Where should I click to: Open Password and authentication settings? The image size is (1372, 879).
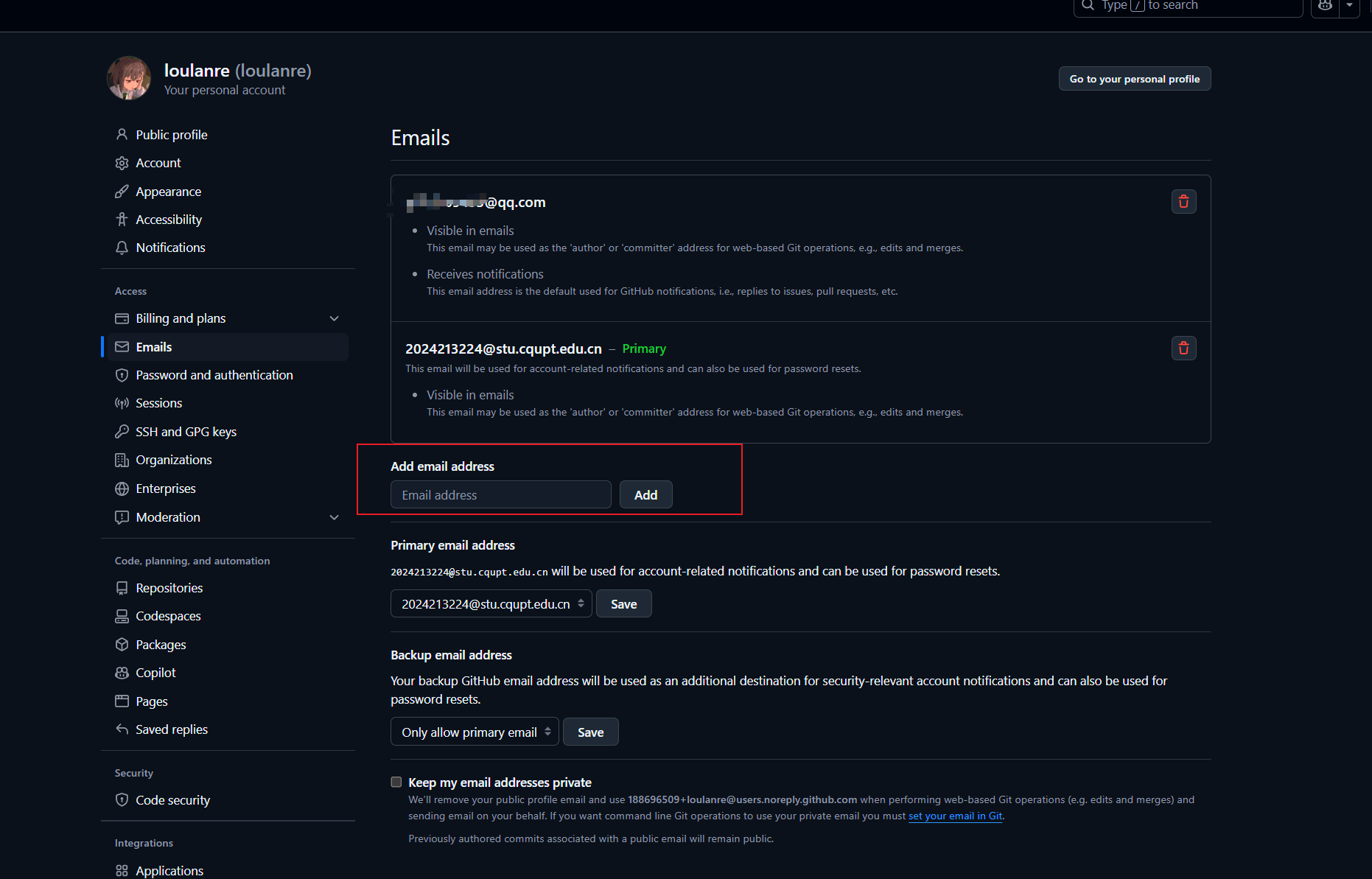tap(214, 375)
